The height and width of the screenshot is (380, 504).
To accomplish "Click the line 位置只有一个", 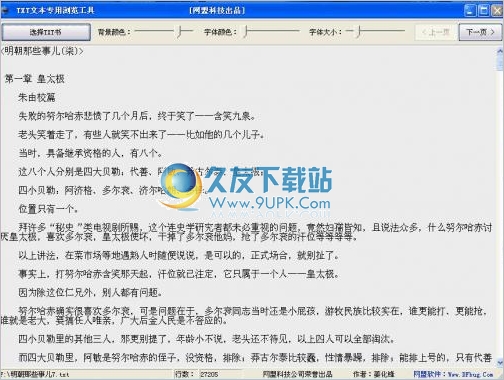I will point(49,209).
